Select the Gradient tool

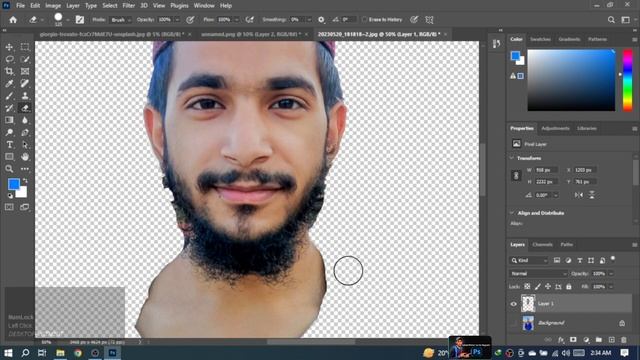9,120
